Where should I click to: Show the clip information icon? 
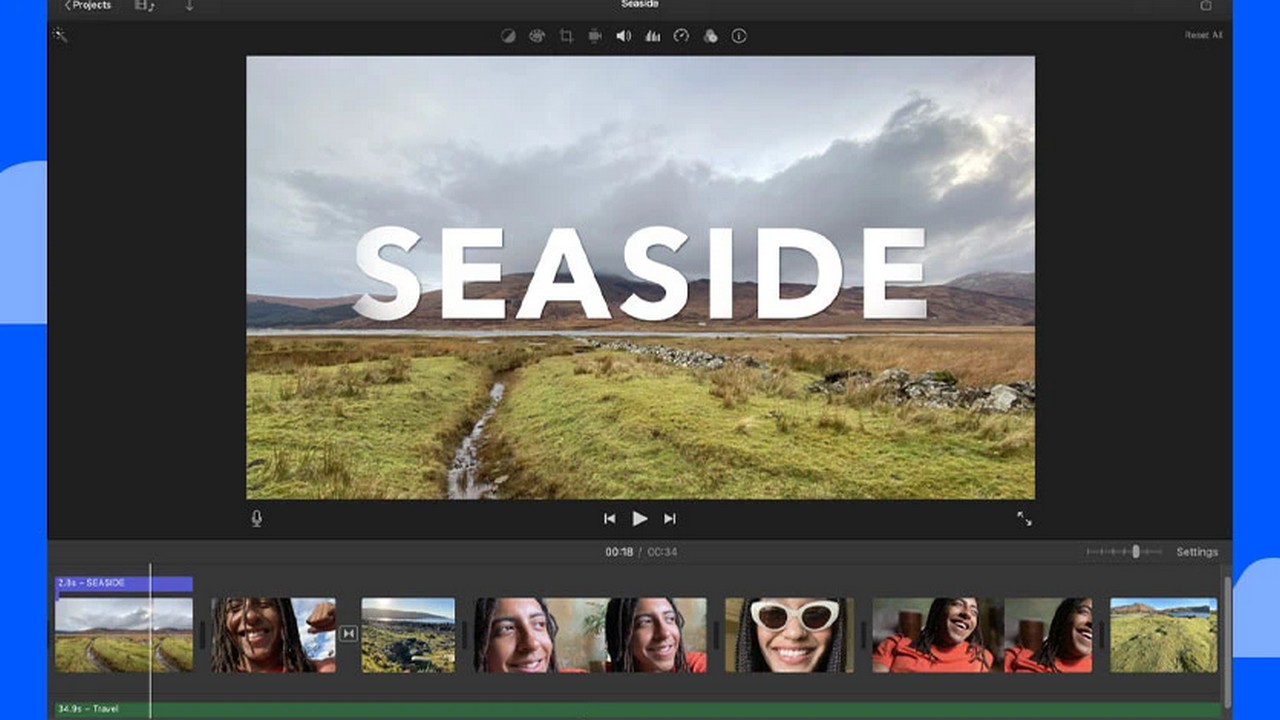[739, 36]
